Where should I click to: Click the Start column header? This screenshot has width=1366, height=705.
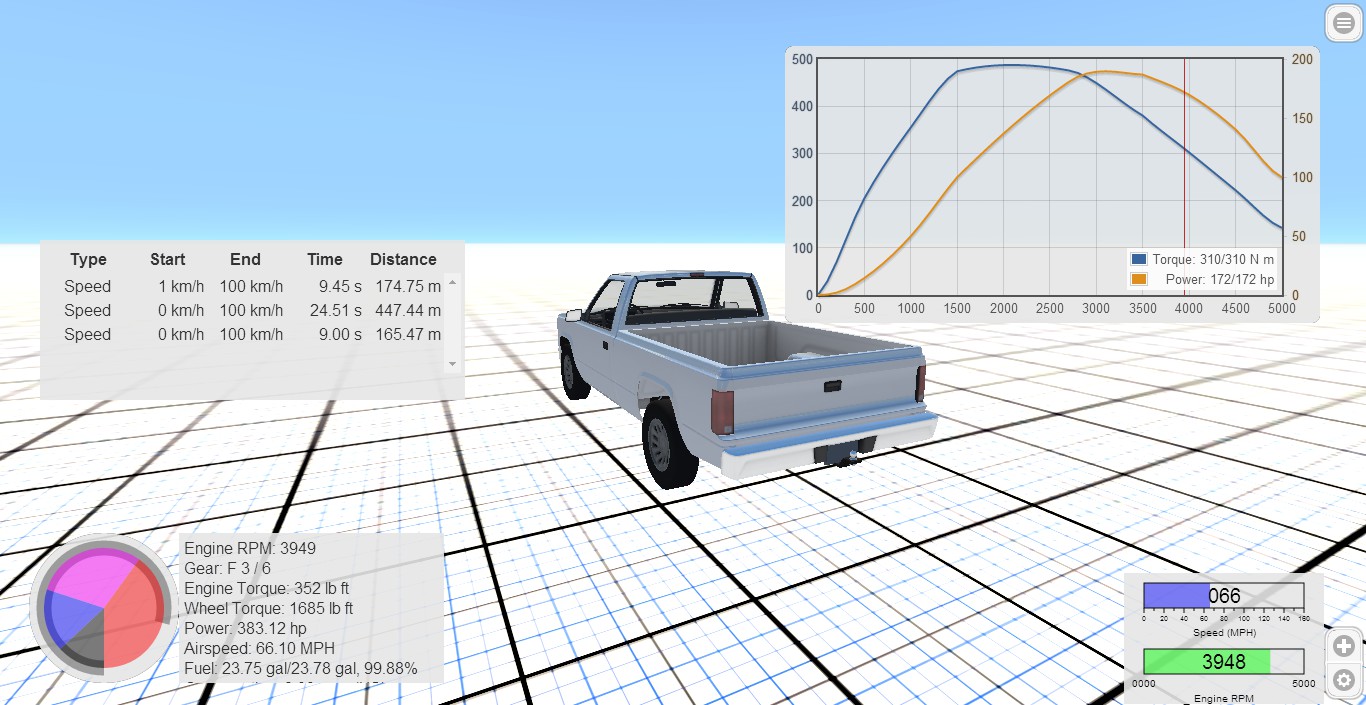(168, 259)
